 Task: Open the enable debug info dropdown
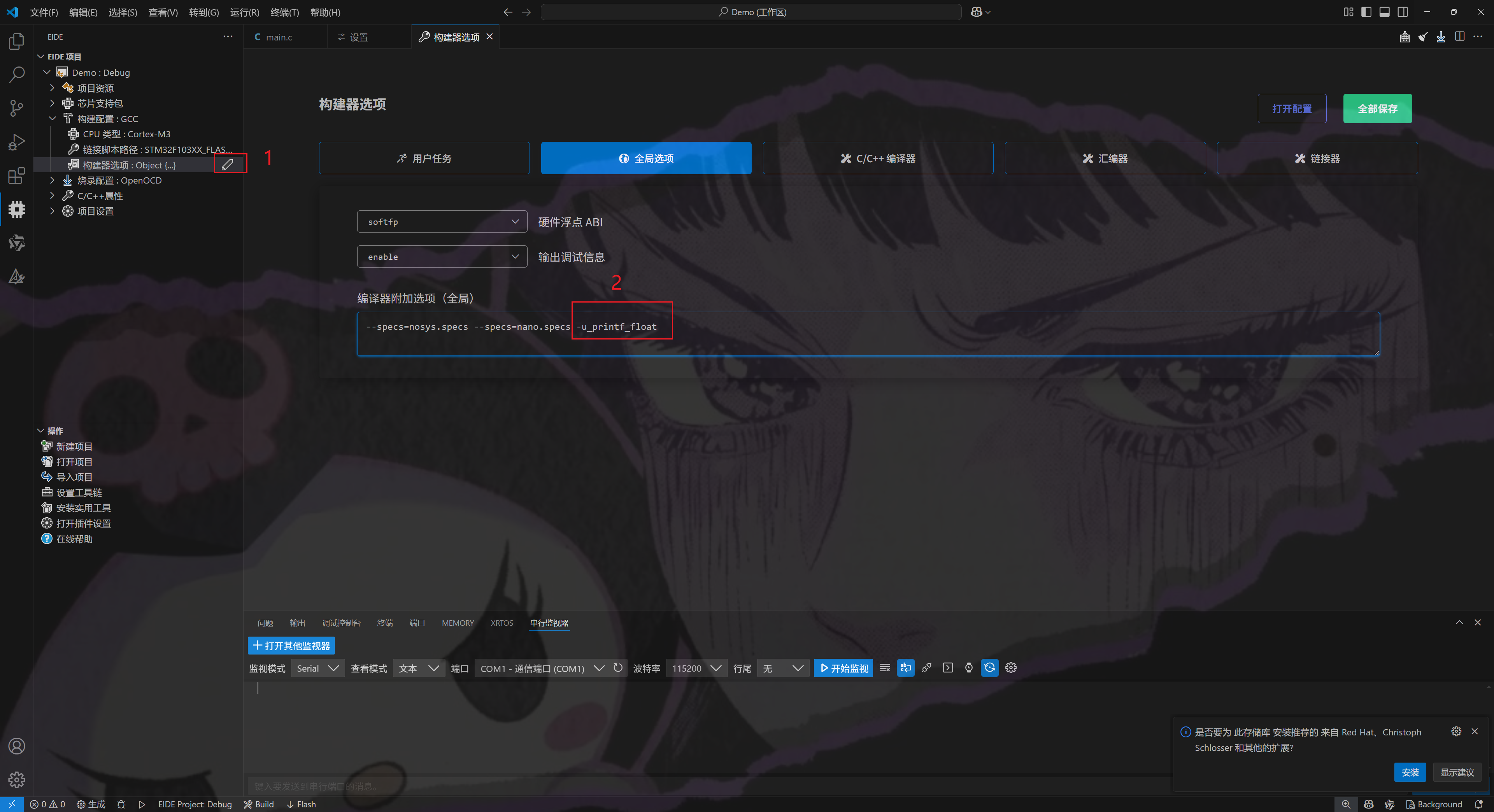[x=442, y=257]
